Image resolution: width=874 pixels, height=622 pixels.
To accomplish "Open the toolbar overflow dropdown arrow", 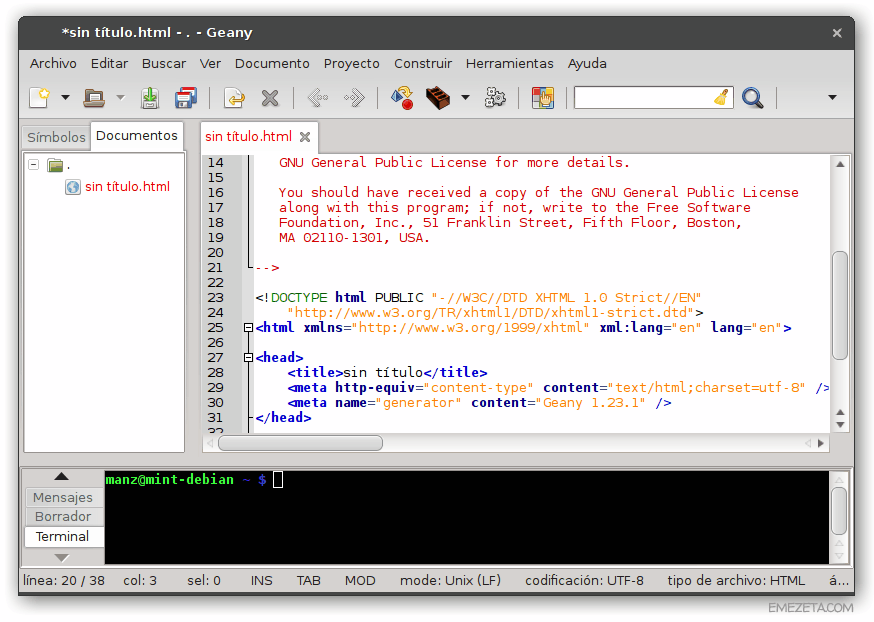I will [832, 98].
